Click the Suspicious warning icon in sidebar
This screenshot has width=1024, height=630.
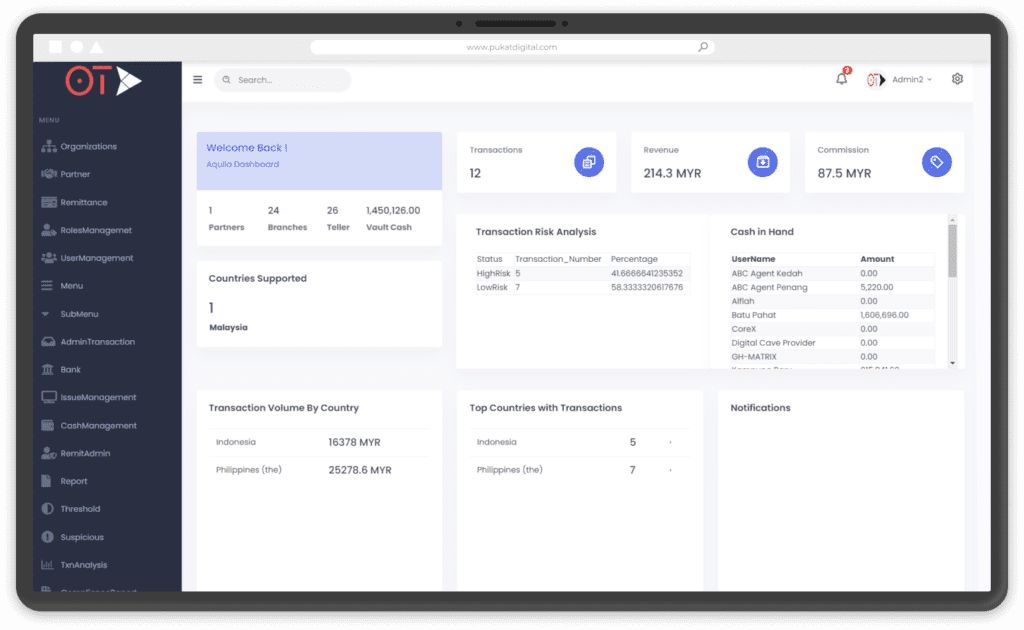(49, 536)
